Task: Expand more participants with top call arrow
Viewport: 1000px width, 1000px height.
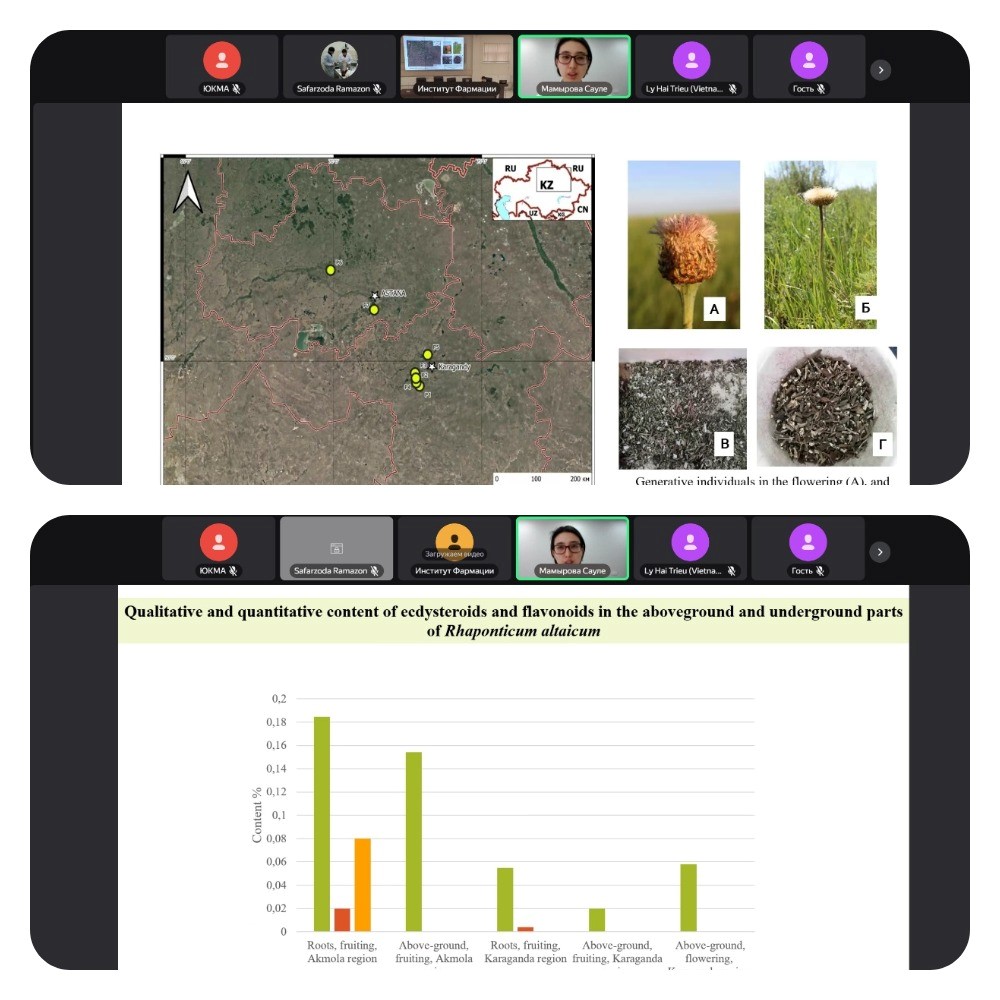Action: pyautogui.click(x=880, y=69)
